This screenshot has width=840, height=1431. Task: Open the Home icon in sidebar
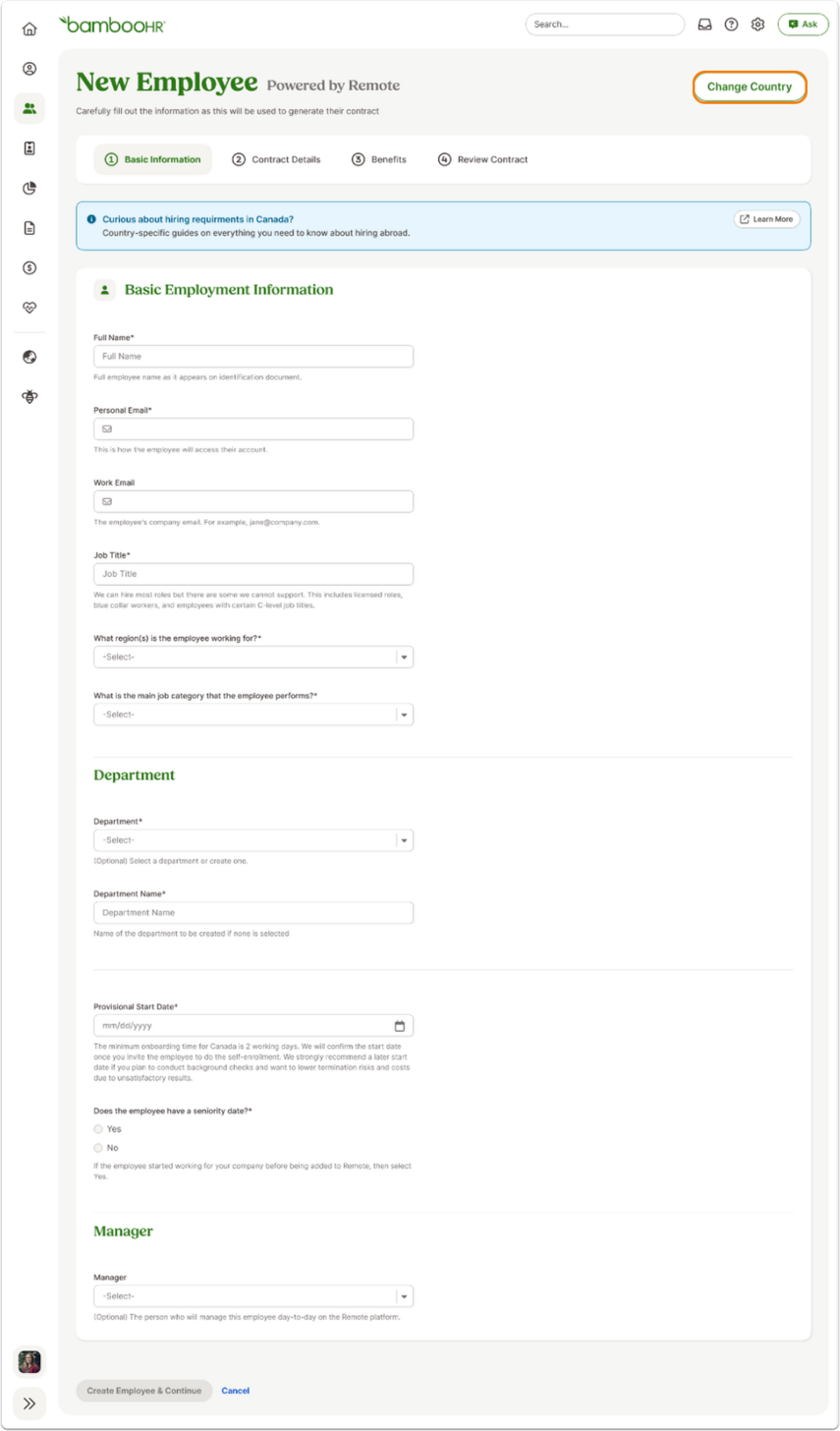coord(29,29)
